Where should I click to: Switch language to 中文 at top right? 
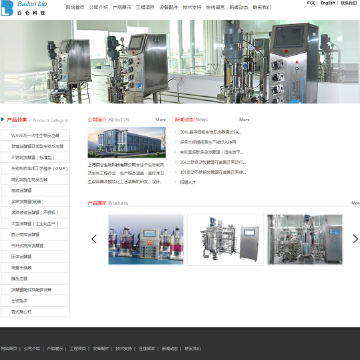(x=311, y=3)
